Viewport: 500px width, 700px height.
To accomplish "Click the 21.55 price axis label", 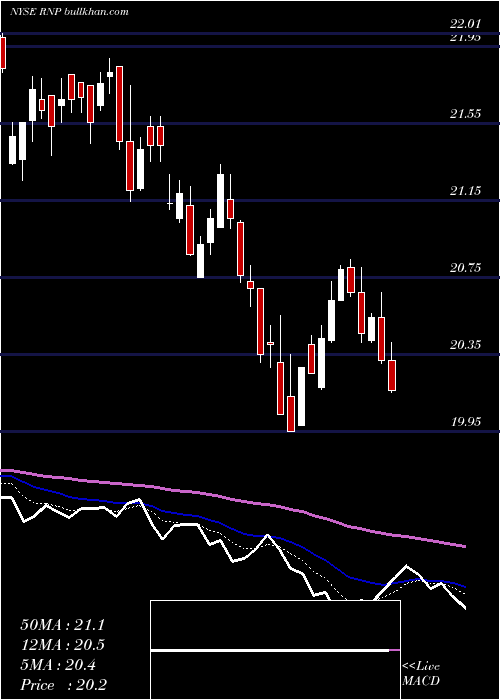I will pyautogui.click(x=465, y=114).
